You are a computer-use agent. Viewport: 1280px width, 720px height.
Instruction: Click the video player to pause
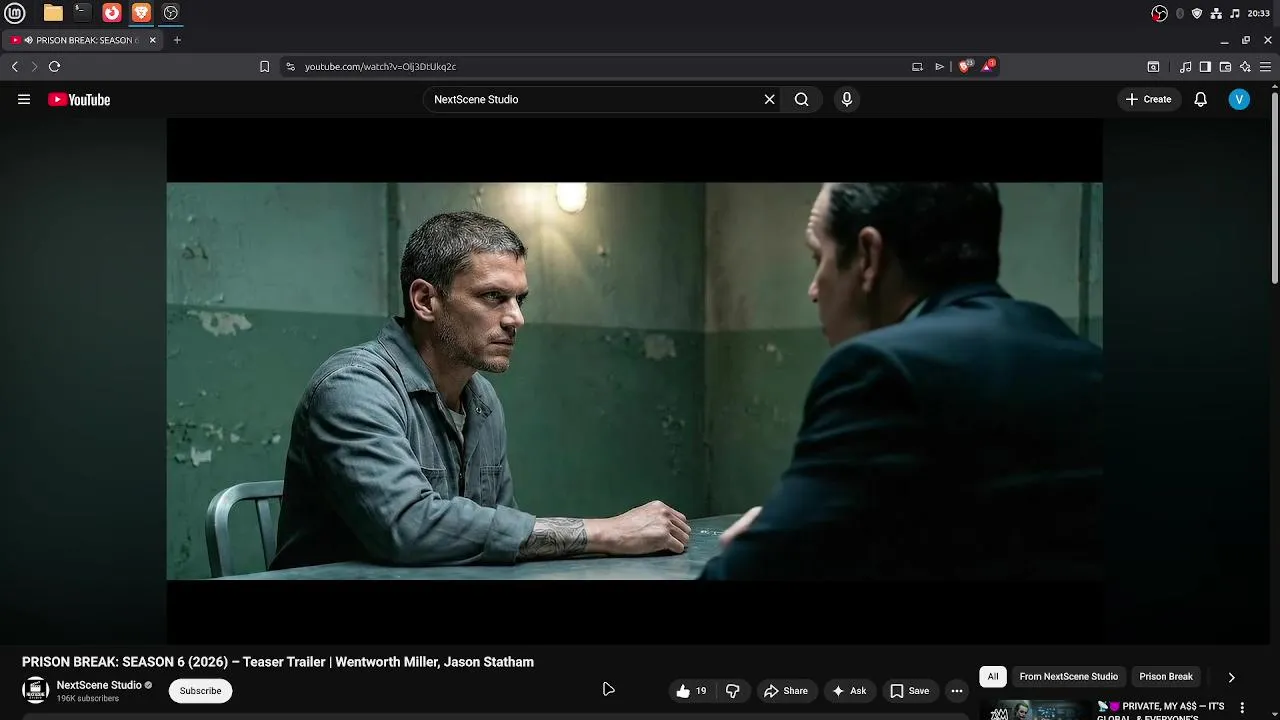tap(634, 380)
